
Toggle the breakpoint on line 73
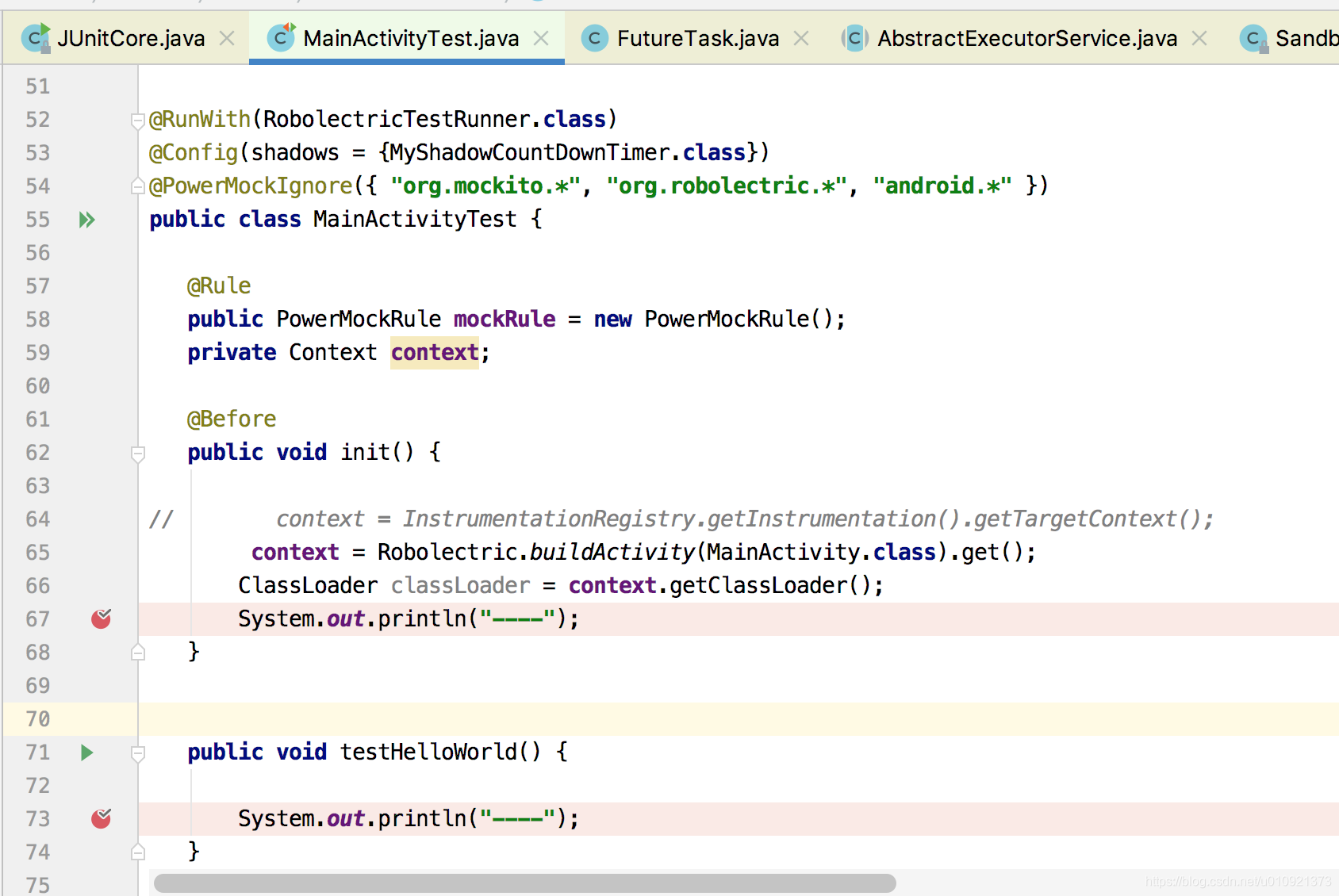point(102,818)
